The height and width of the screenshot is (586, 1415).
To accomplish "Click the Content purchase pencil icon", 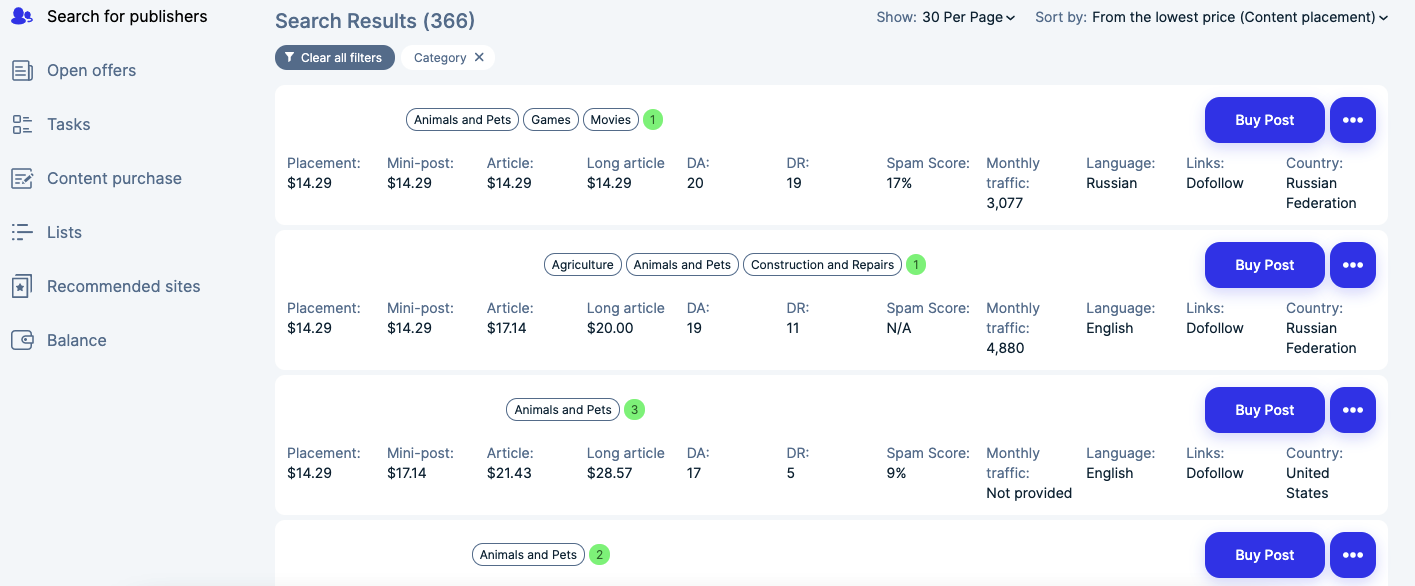I will (22, 178).
